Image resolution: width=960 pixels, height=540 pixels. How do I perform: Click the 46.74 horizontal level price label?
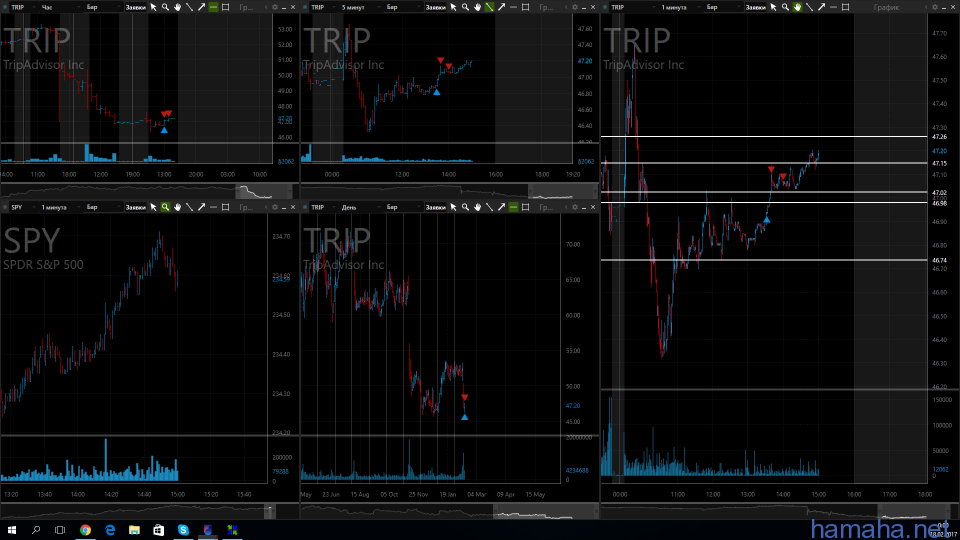click(939, 260)
